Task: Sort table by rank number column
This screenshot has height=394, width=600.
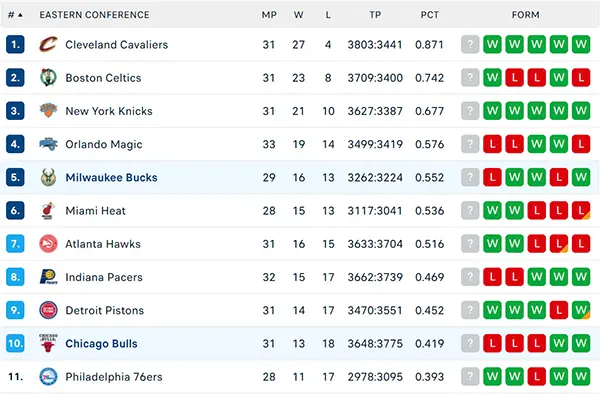Action: pos(15,15)
